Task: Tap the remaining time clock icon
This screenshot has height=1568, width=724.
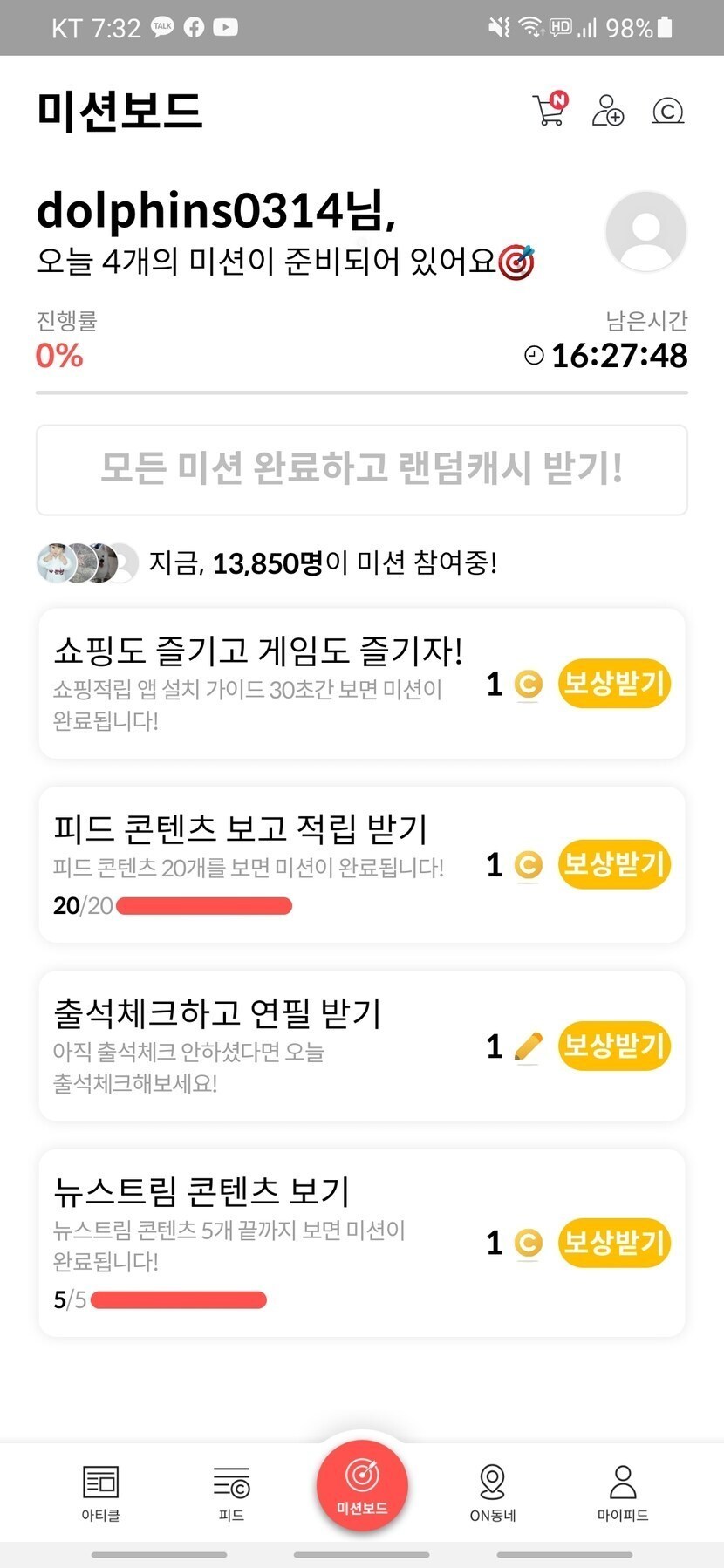Action: 534,355
